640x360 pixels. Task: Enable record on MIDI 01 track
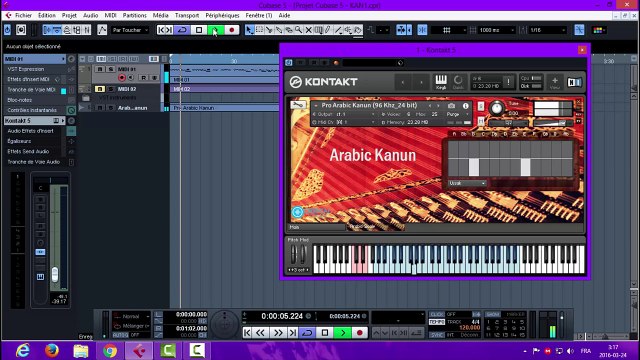coord(122,78)
